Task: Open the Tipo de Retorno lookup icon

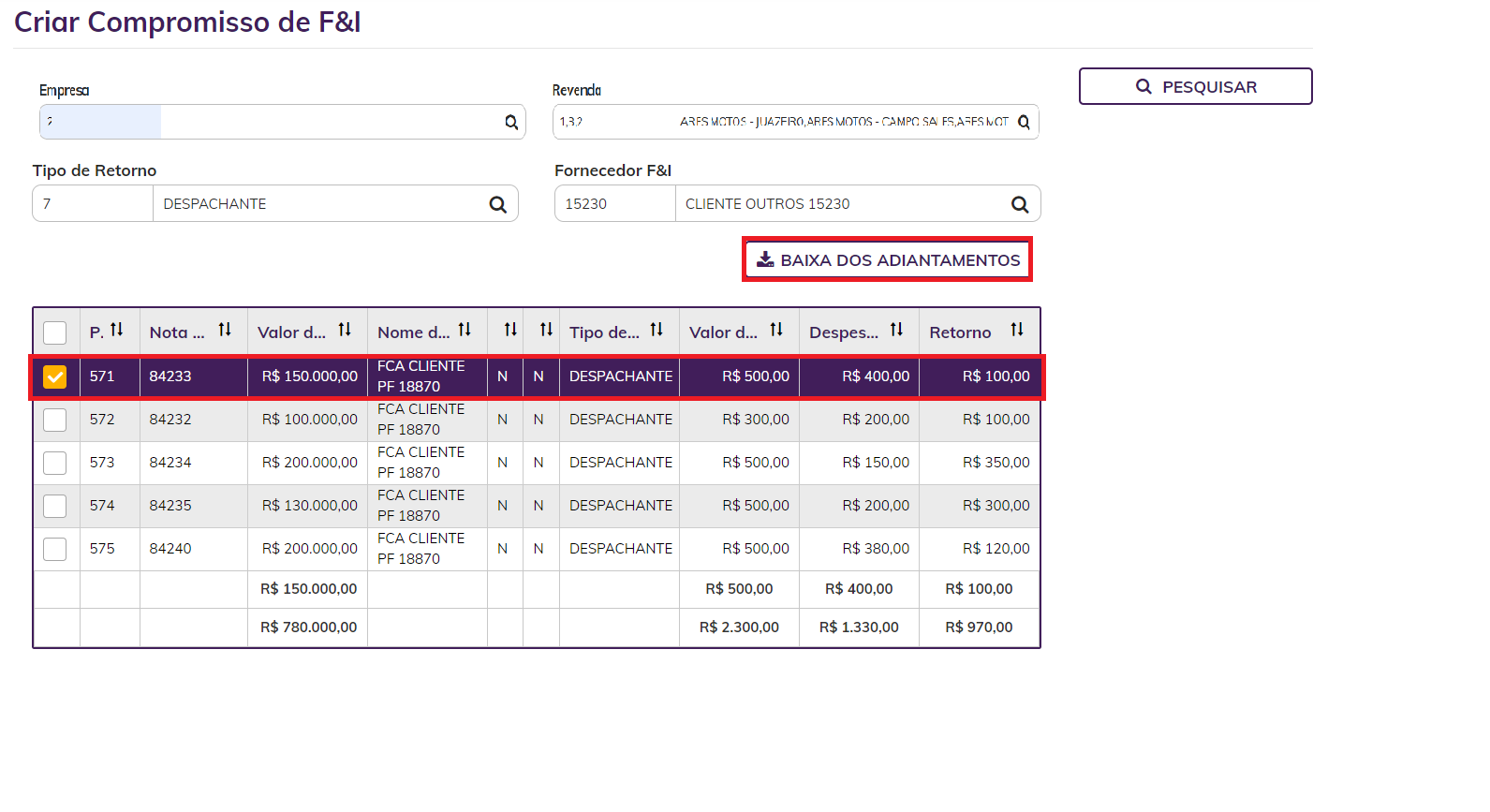Action: pyautogui.click(x=498, y=204)
